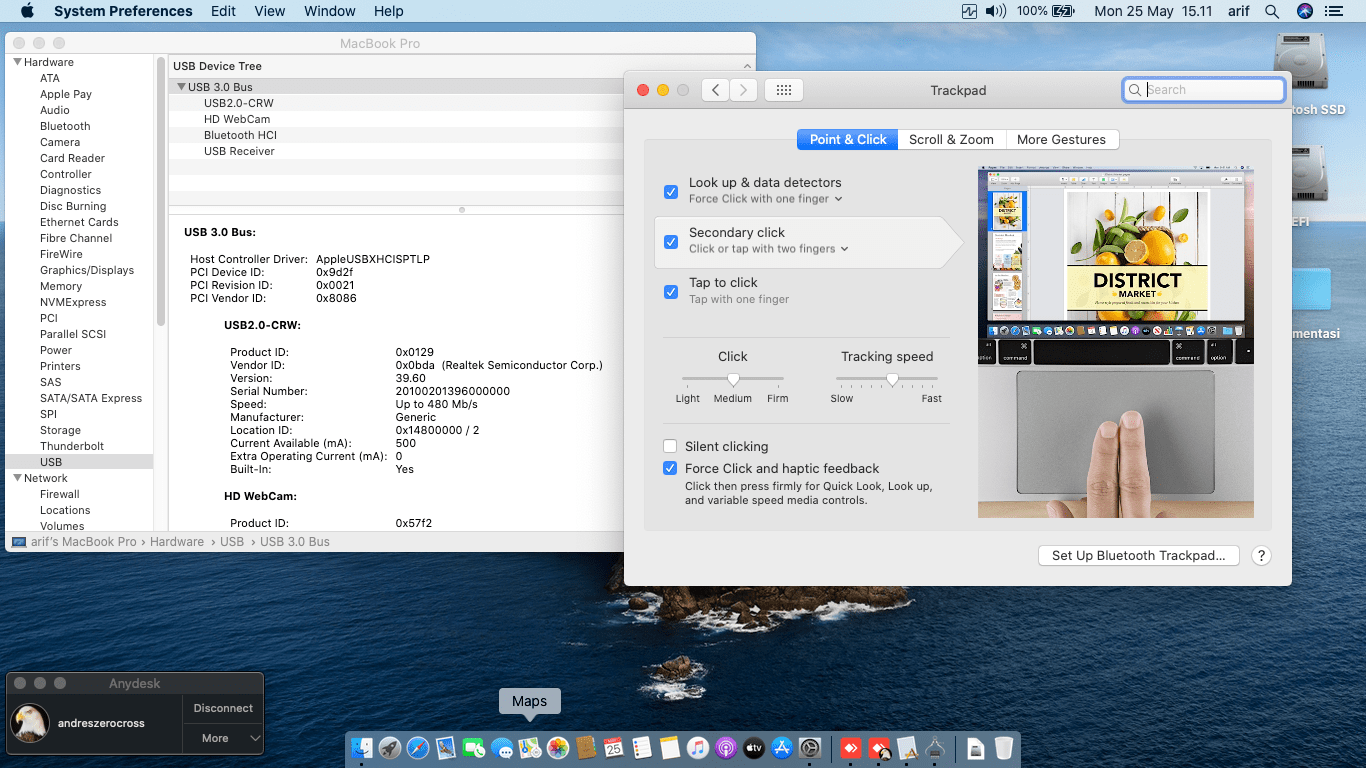Collapse the Network section triangle

[x=17, y=478]
